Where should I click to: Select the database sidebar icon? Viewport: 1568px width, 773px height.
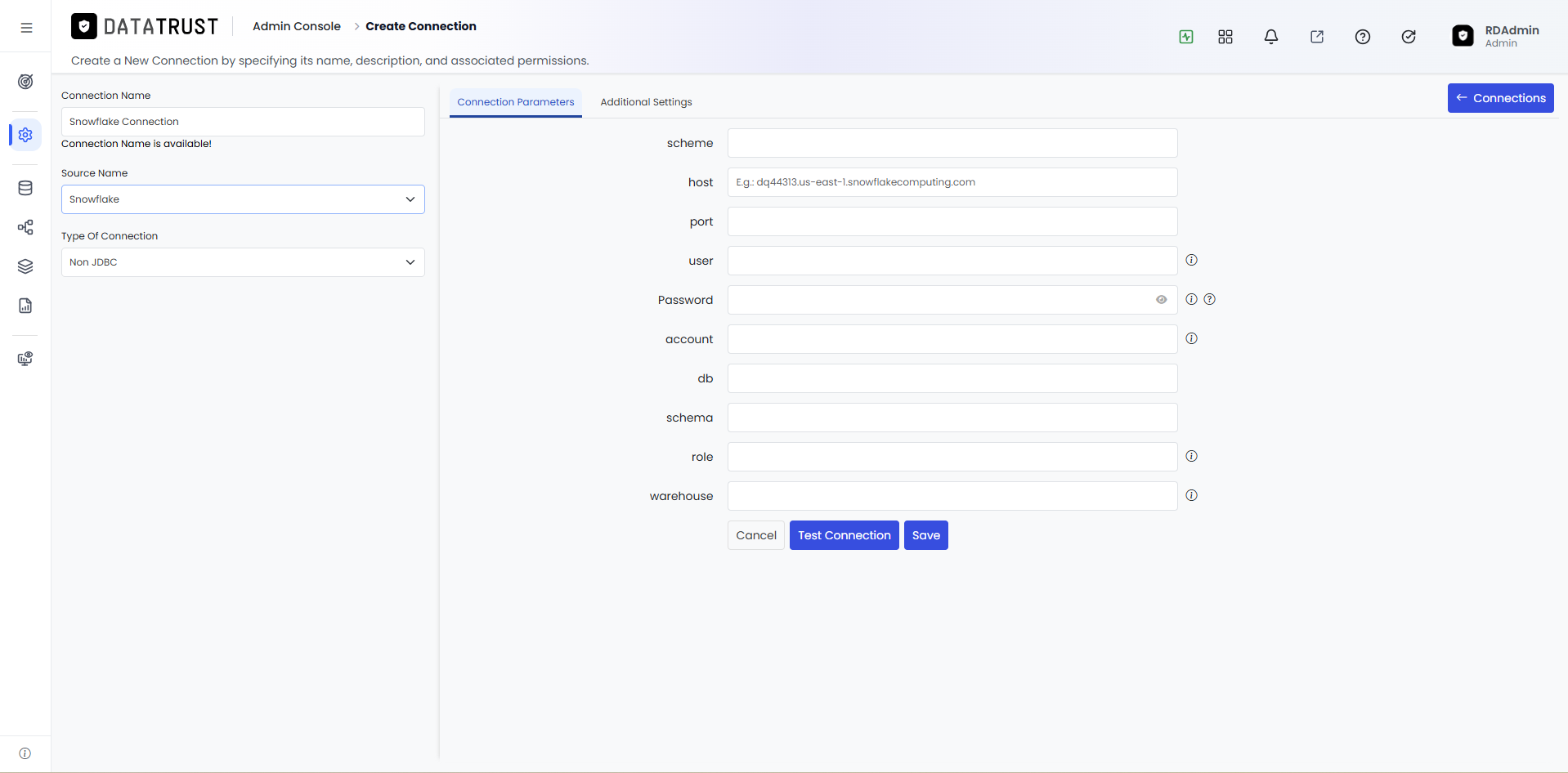coord(25,188)
